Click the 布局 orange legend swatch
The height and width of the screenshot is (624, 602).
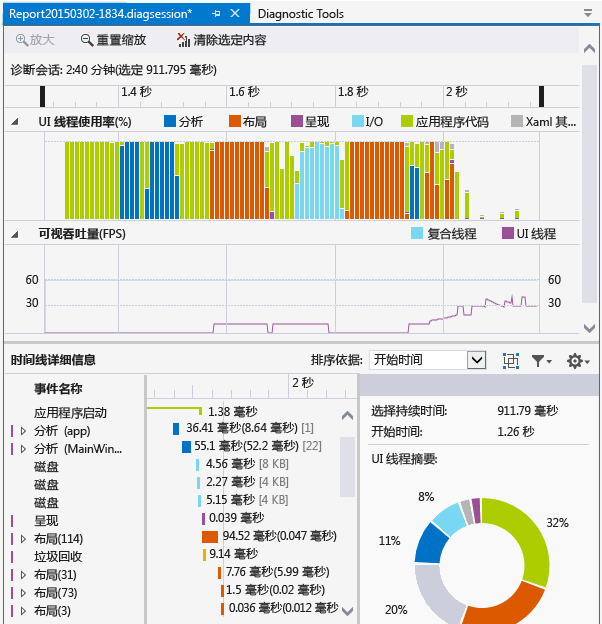pos(235,121)
